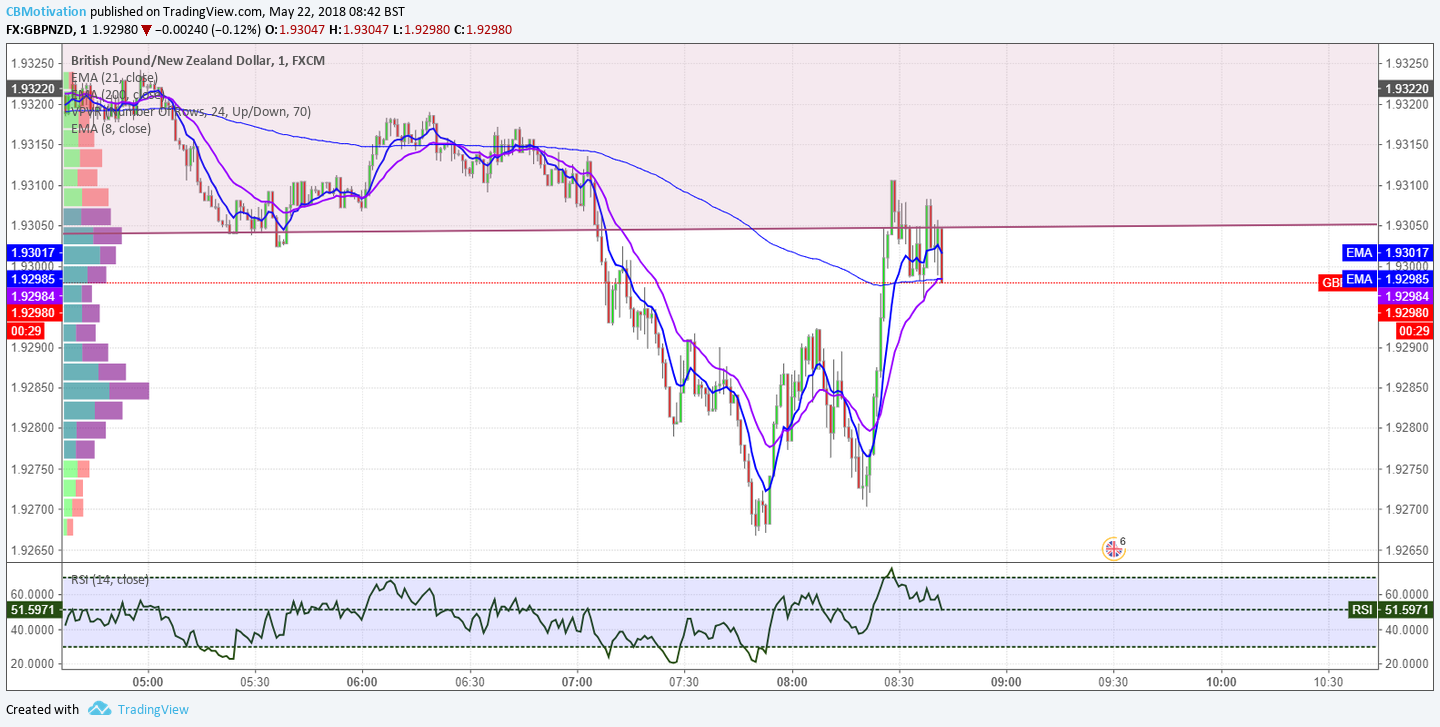The image size is (1440, 727).
Task: Click the 09:30 time axis label
Action: (x=1113, y=682)
